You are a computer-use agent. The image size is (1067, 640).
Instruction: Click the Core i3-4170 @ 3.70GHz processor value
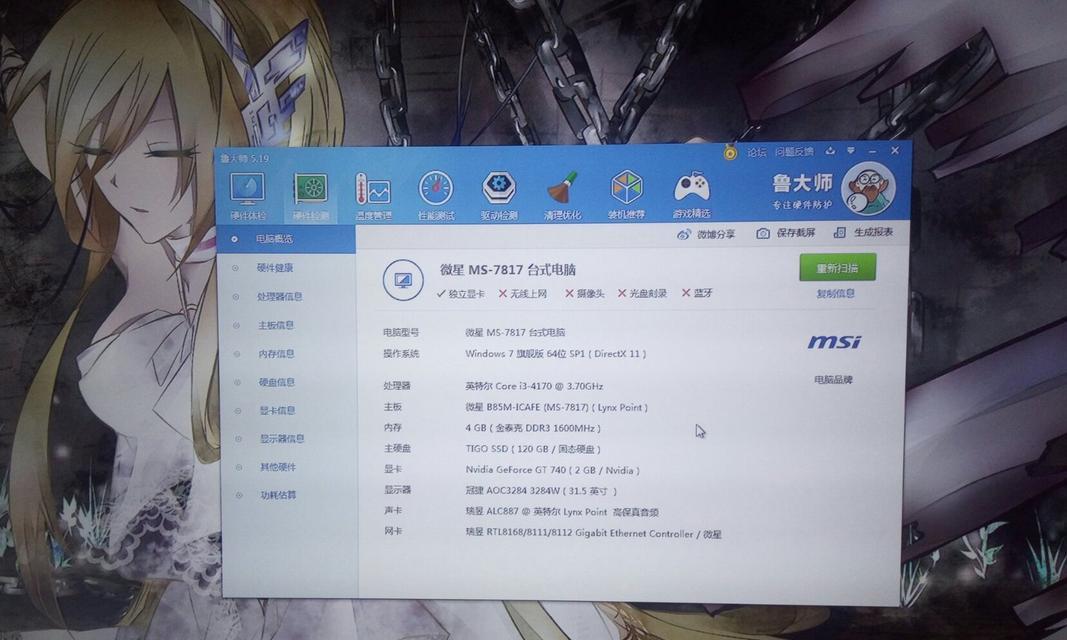[534, 386]
